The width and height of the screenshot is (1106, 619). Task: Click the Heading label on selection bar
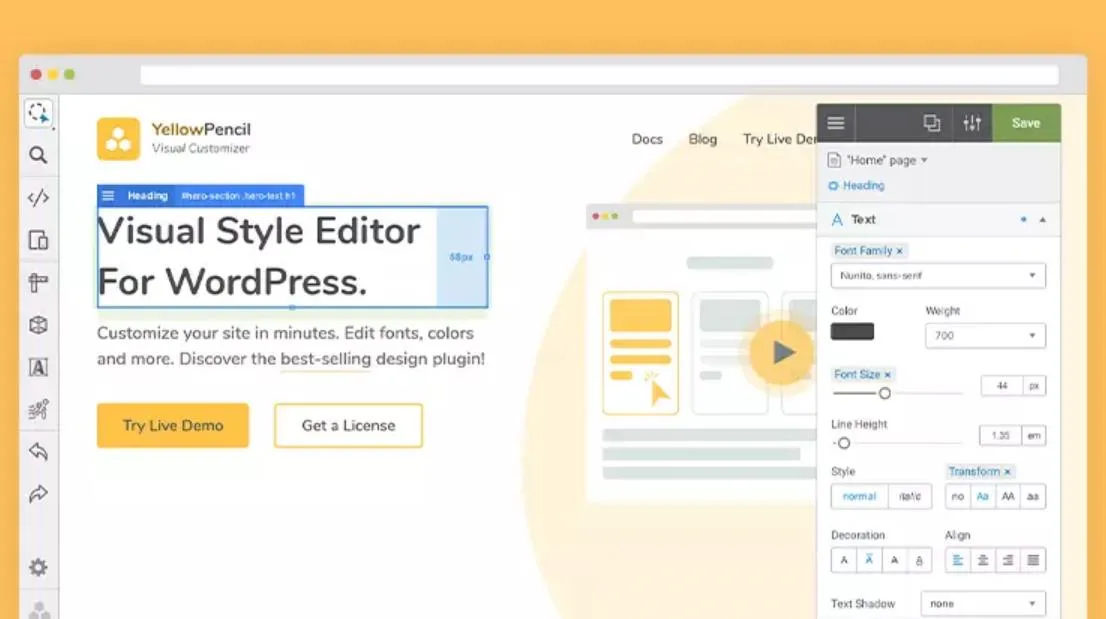pos(147,196)
